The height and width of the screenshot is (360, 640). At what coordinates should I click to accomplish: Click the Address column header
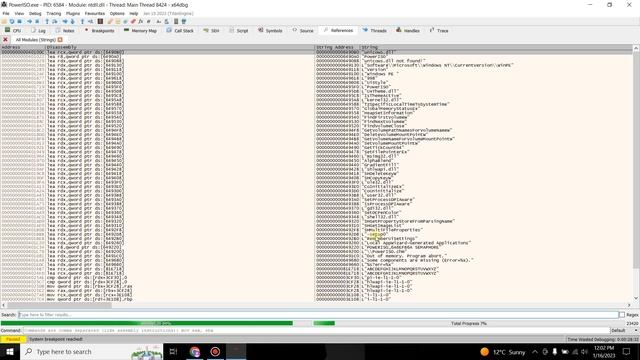point(23,47)
